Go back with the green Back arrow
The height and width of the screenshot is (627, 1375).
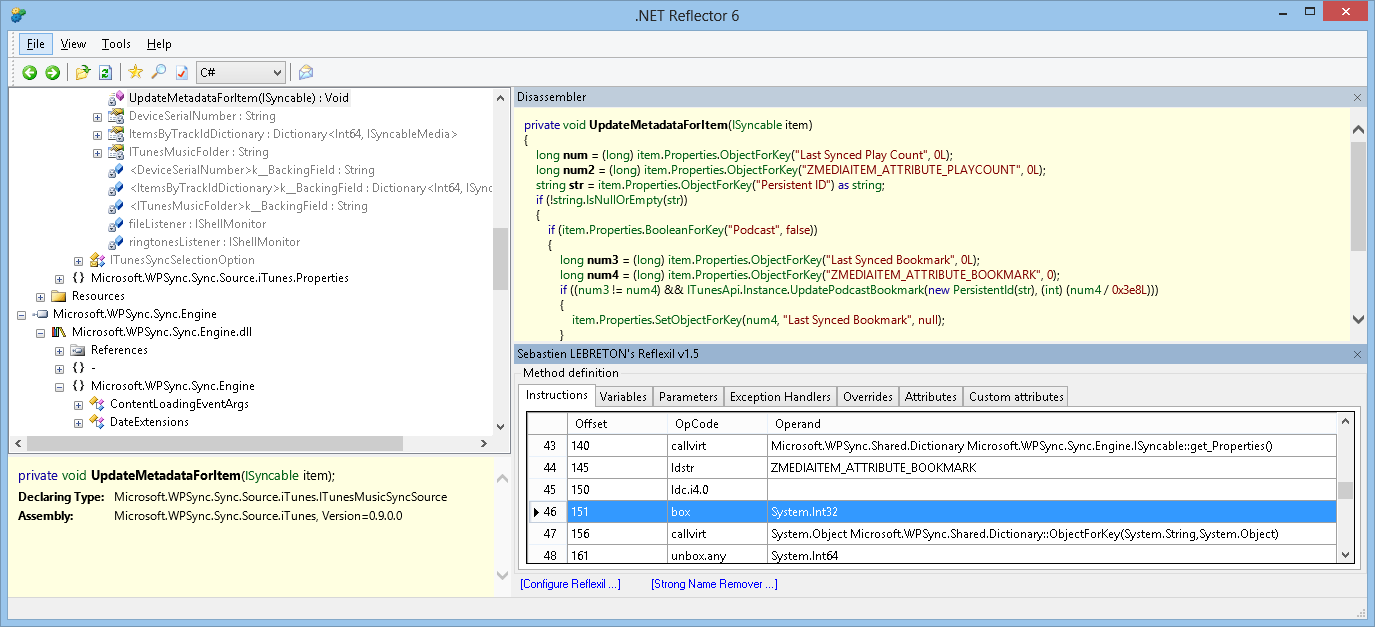tap(30, 72)
